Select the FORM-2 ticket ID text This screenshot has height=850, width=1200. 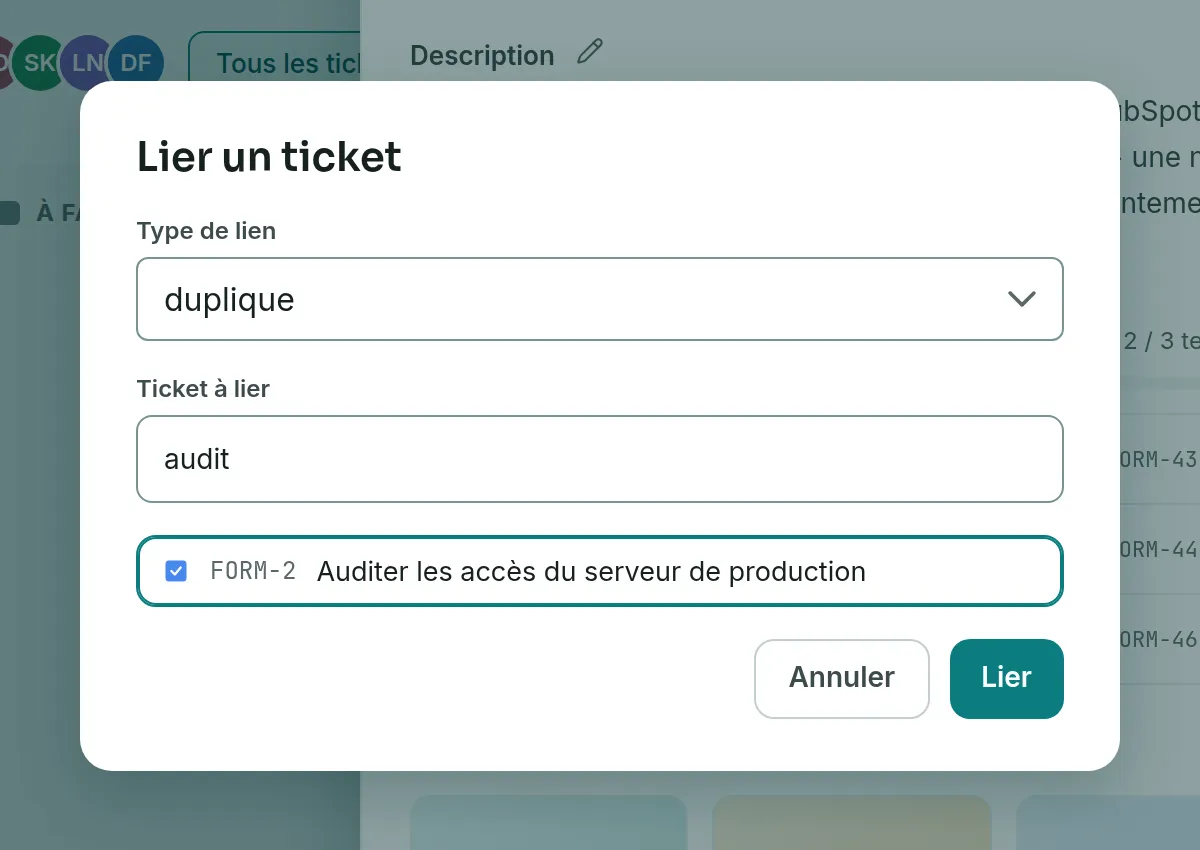(x=253, y=571)
